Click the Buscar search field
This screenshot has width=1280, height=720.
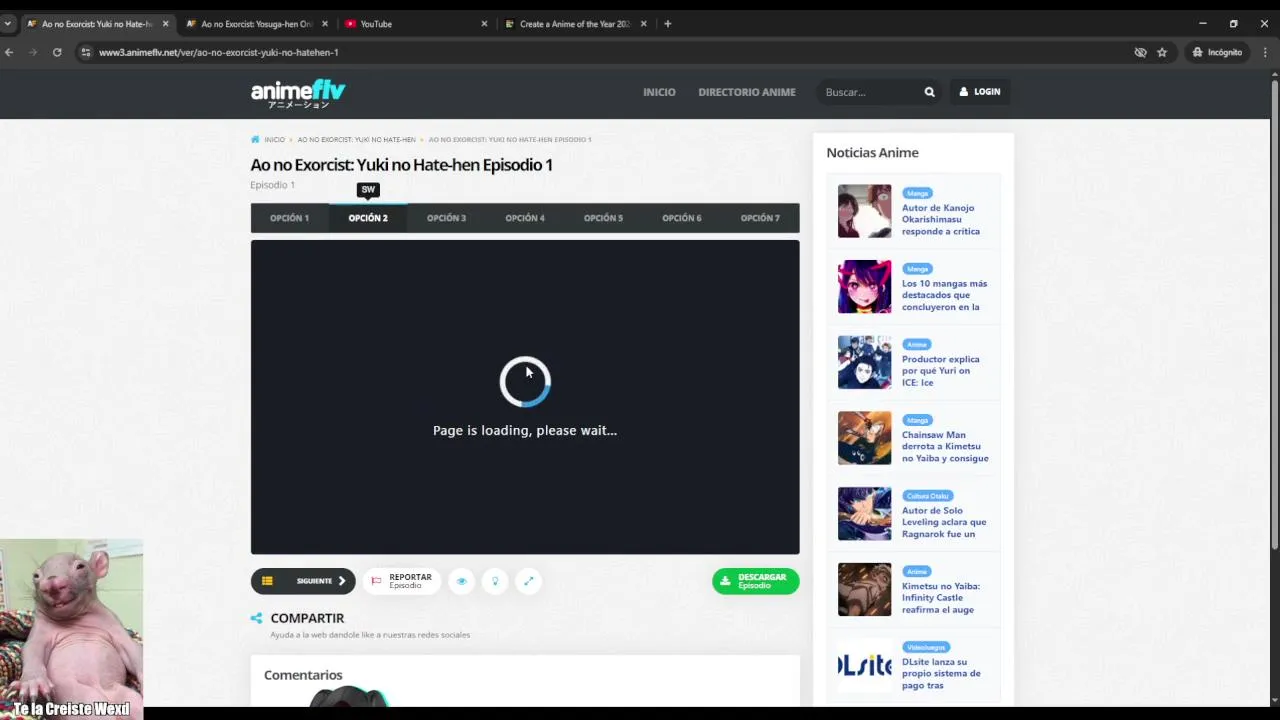870,92
